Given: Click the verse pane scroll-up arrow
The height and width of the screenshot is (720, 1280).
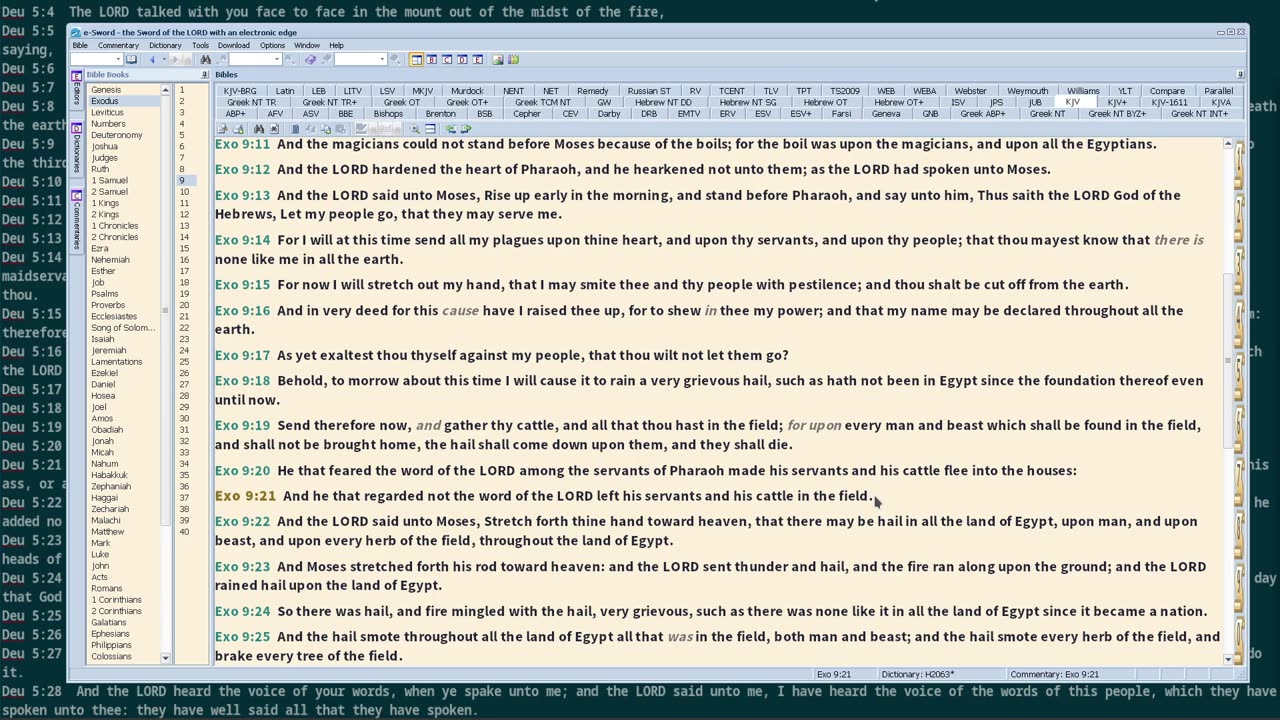Looking at the screenshot, I should tap(1228, 145).
